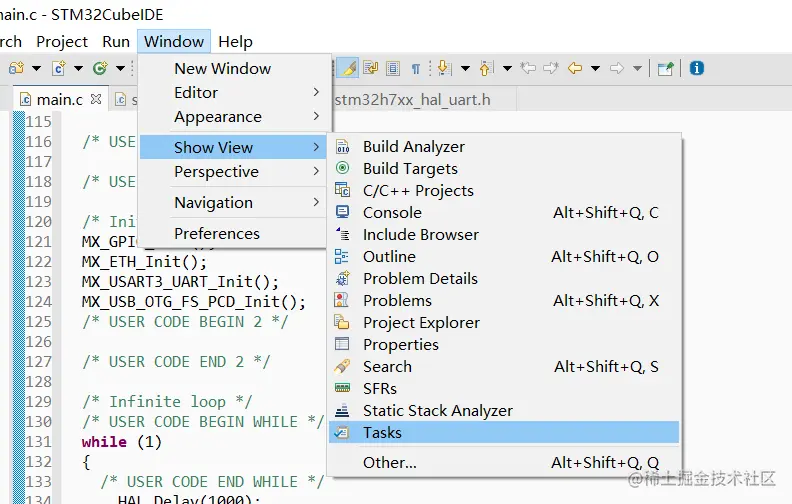Close the main.c editor tab
Viewport: 792px width, 504px height.
(95, 99)
